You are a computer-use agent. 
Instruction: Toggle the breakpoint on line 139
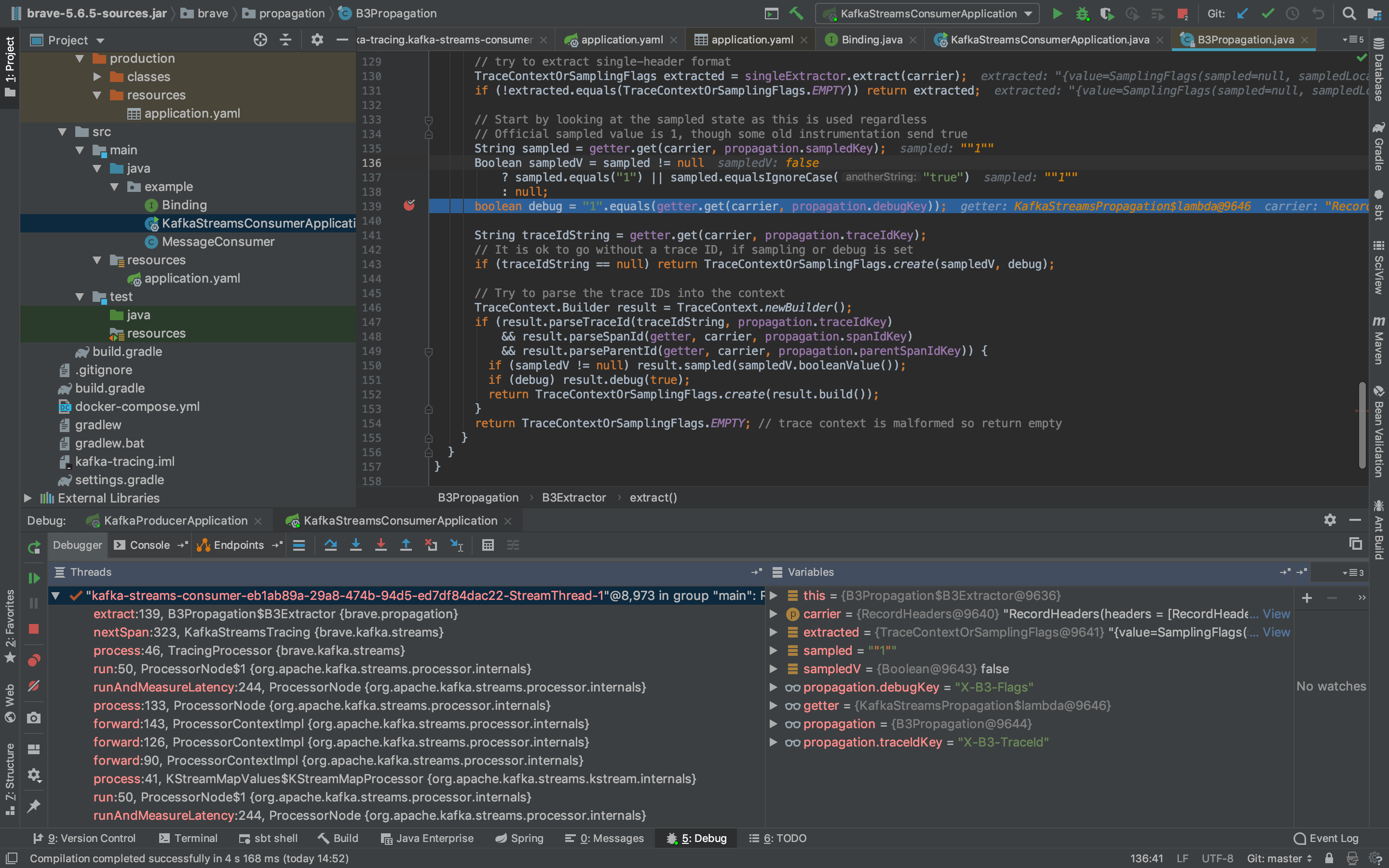[x=409, y=205]
